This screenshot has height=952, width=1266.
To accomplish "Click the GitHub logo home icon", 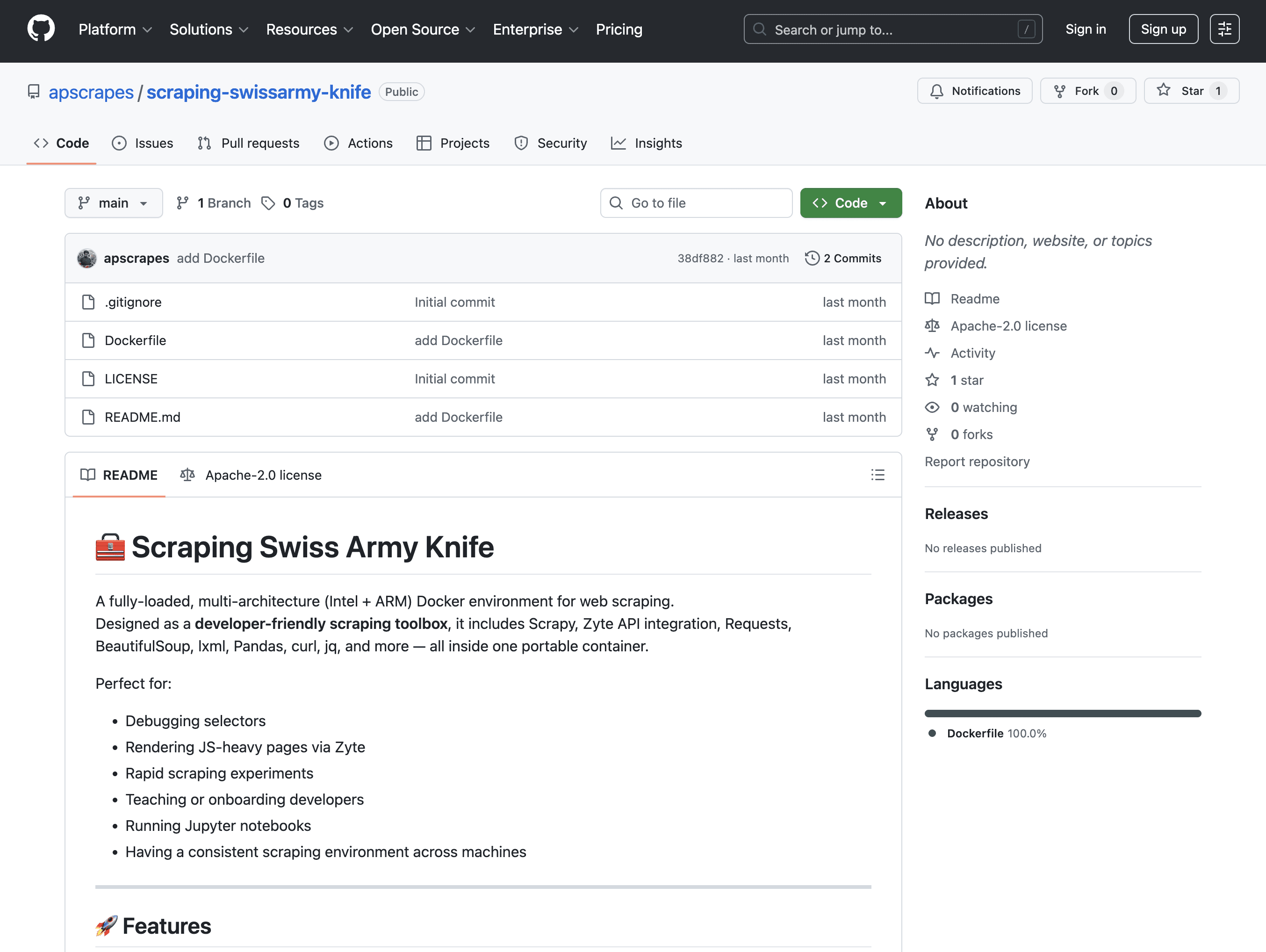I will pos(41,29).
